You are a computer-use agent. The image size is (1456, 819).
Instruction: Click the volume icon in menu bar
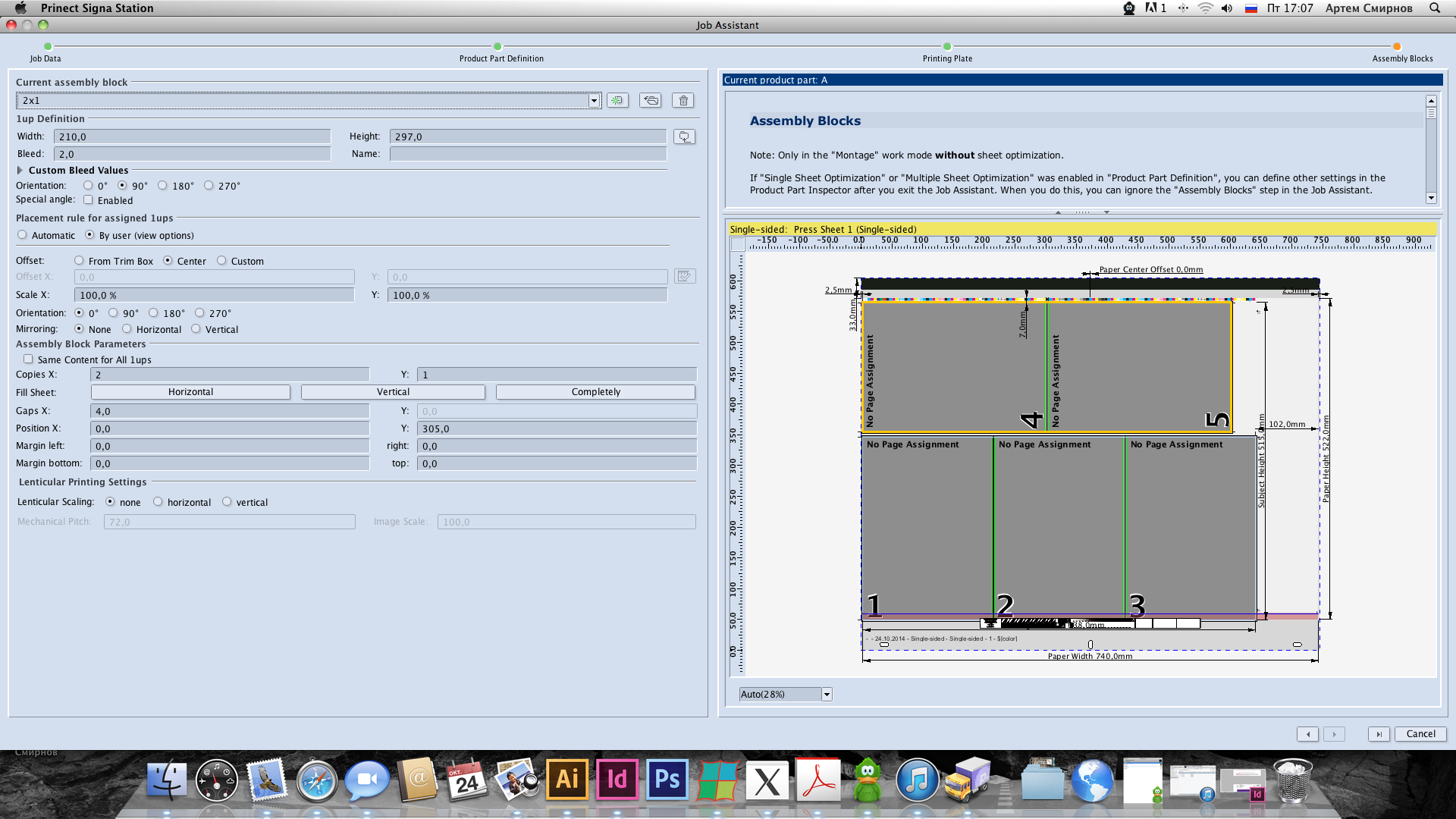click(1227, 8)
